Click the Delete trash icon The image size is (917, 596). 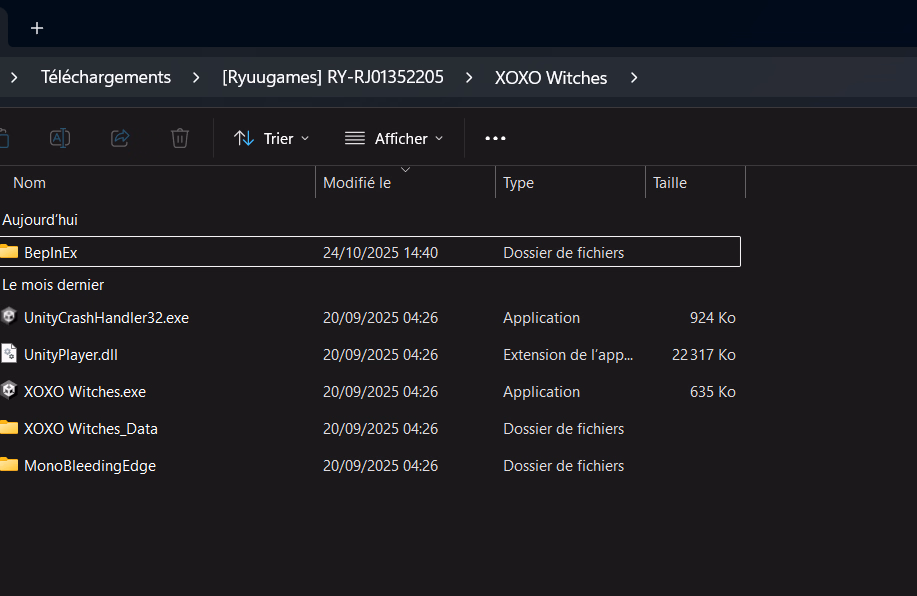pyautogui.click(x=180, y=138)
